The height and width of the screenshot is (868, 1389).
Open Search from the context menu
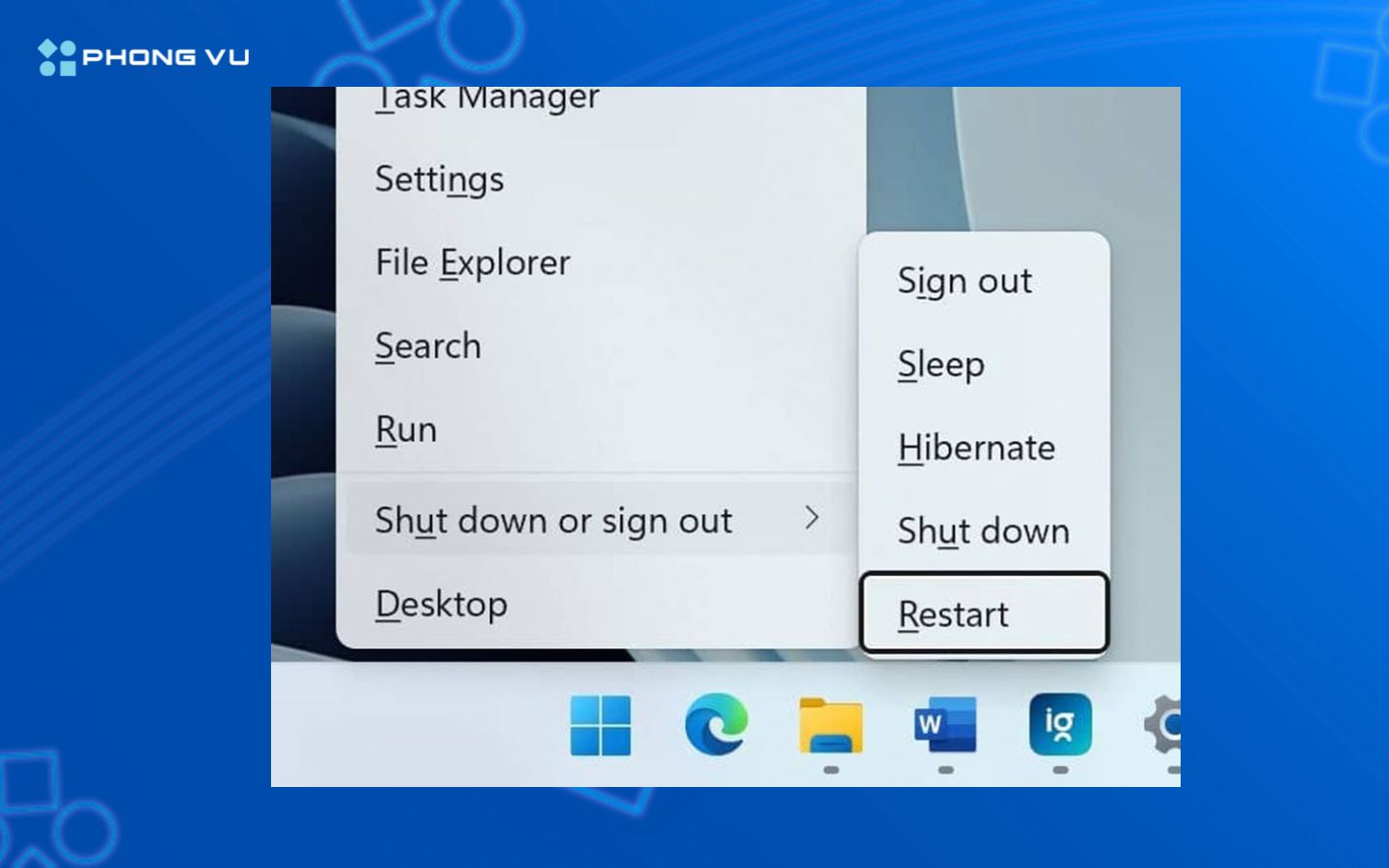[428, 346]
